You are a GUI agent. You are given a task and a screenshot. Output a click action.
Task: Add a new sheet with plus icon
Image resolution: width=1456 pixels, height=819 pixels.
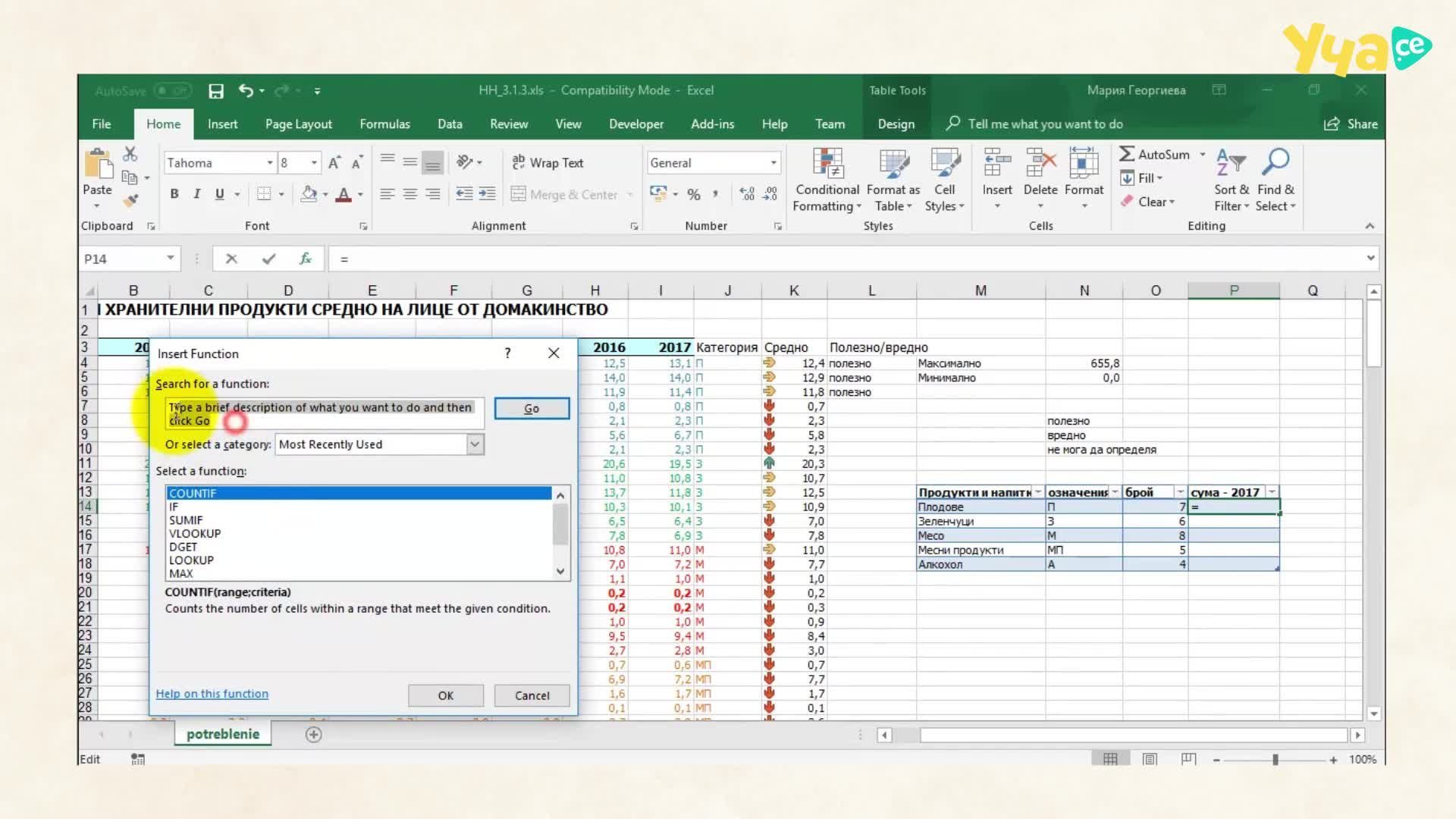click(314, 734)
